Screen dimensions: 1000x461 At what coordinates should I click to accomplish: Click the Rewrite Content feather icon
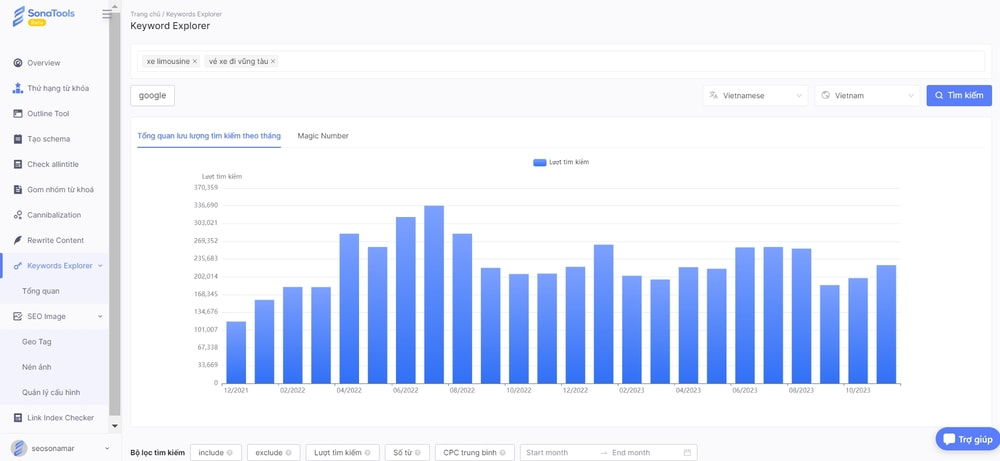pyautogui.click(x=18, y=240)
